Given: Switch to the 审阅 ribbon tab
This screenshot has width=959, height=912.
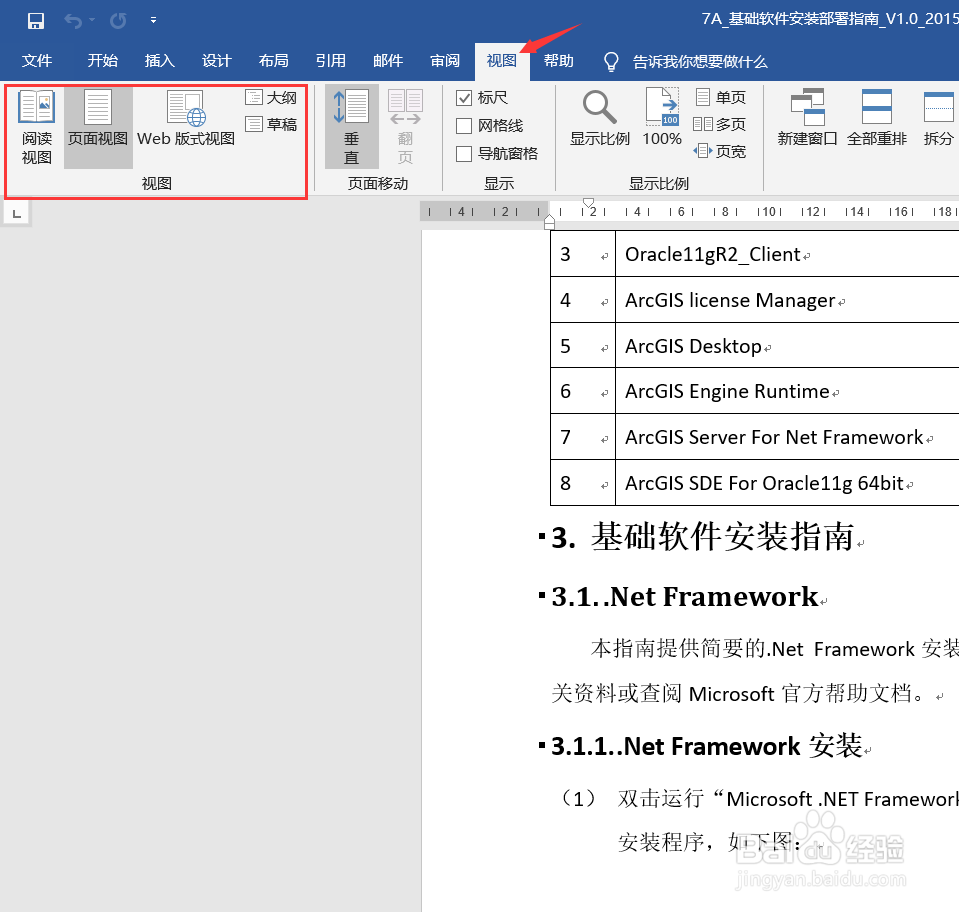Looking at the screenshot, I should [x=445, y=61].
